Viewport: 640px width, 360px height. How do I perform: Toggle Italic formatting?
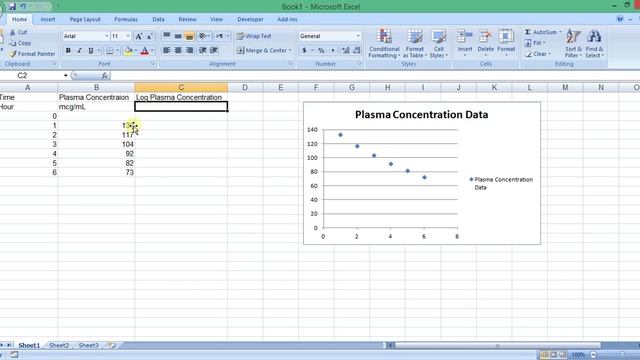[80, 51]
